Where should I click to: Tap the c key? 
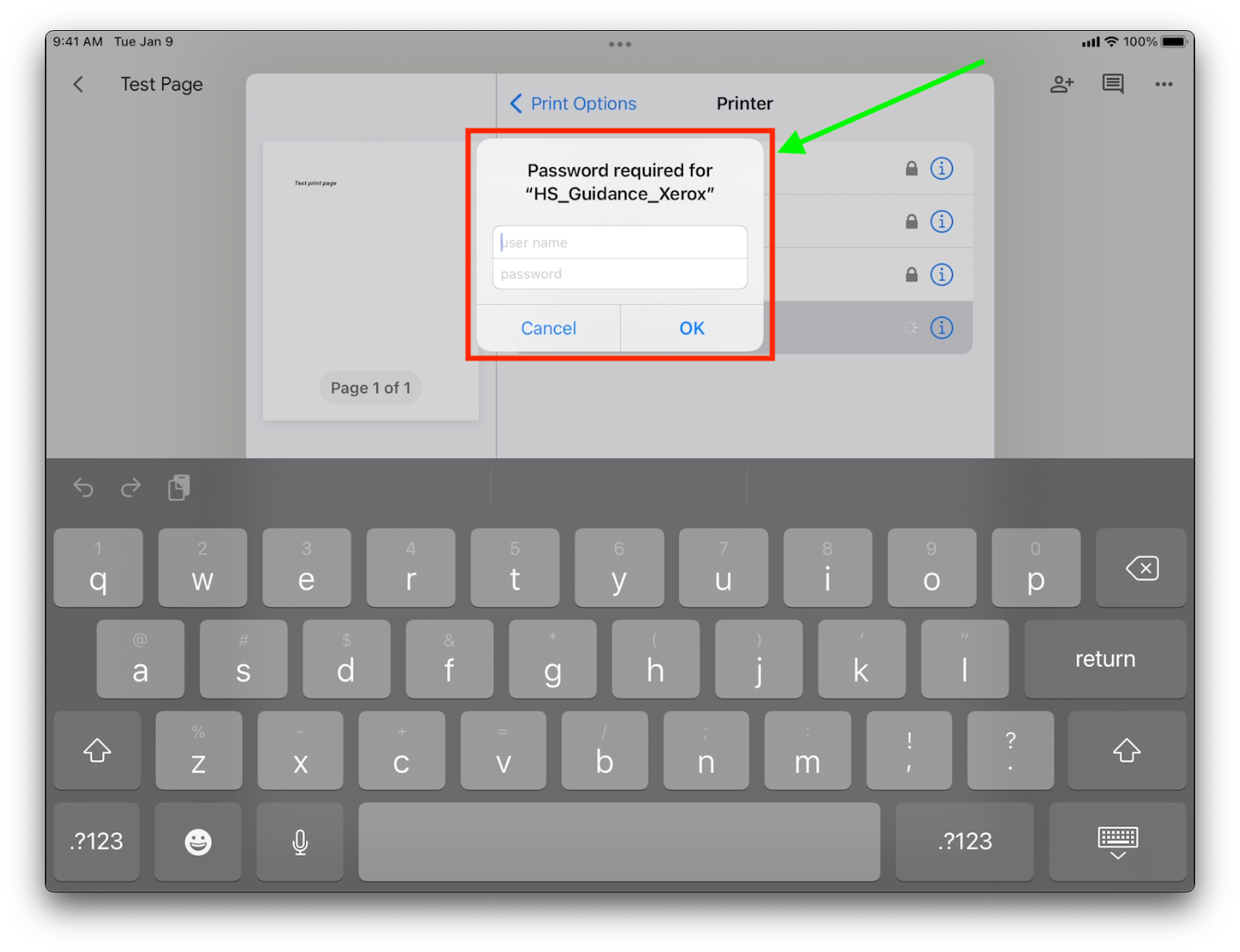pyautogui.click(x=401, y=751)
